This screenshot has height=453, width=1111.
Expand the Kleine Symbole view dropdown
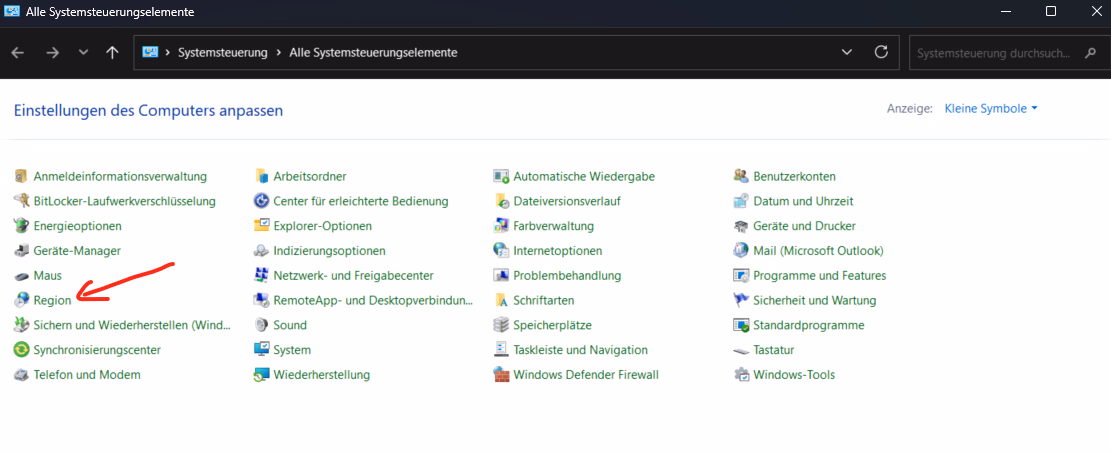click(991, 108)
